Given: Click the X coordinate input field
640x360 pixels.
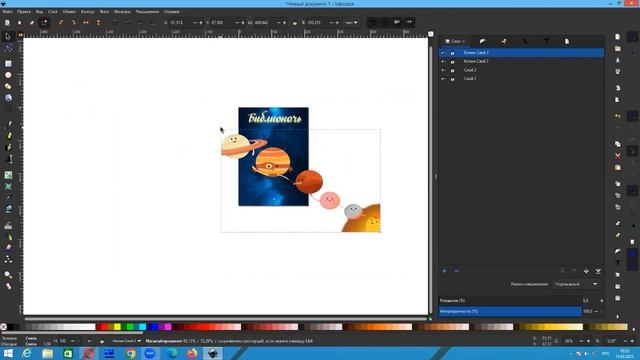Looking at the screenshot, I should point(181,23).
